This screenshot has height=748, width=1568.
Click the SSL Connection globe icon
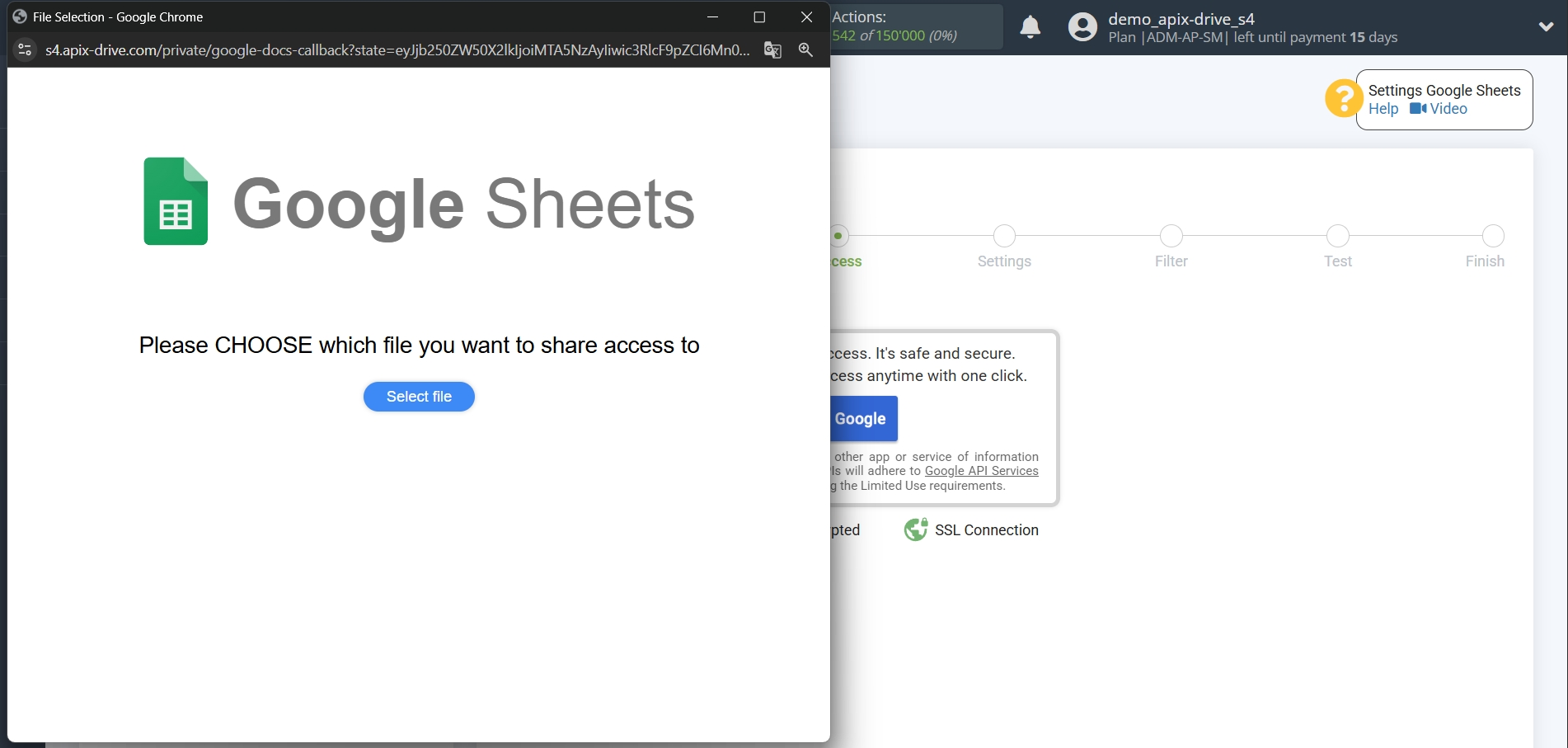coord(914,529)
